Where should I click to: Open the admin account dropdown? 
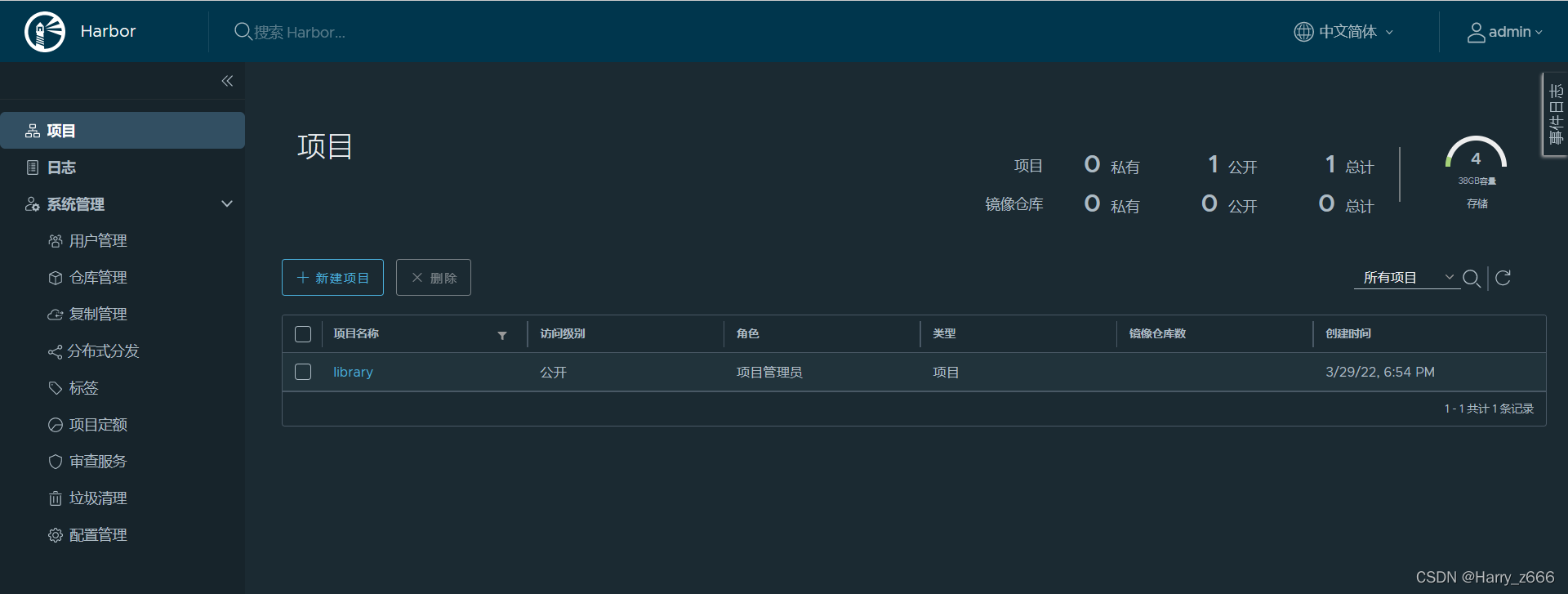(x=1505, y=33)
